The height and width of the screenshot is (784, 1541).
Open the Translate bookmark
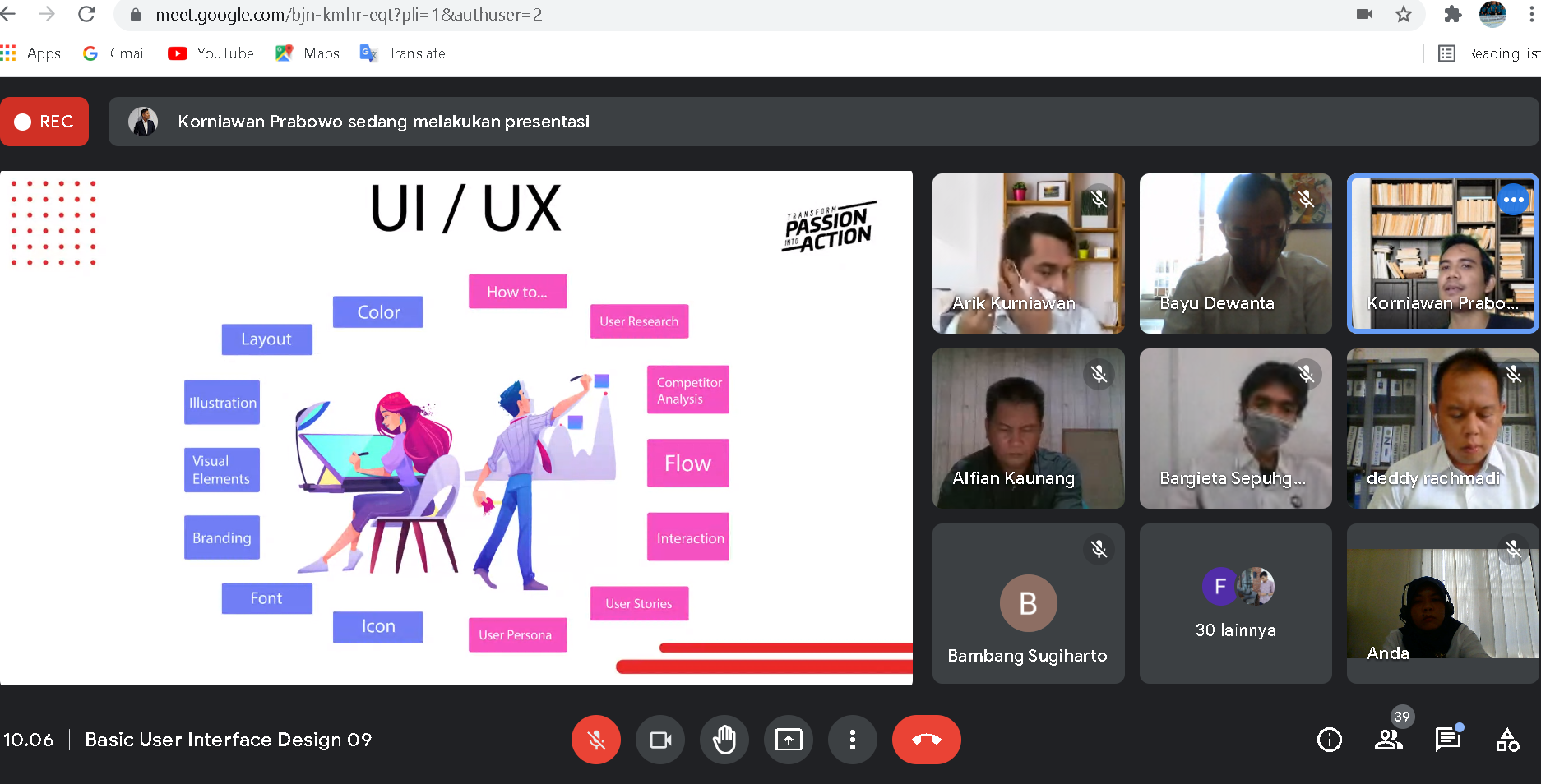(403, 53)
